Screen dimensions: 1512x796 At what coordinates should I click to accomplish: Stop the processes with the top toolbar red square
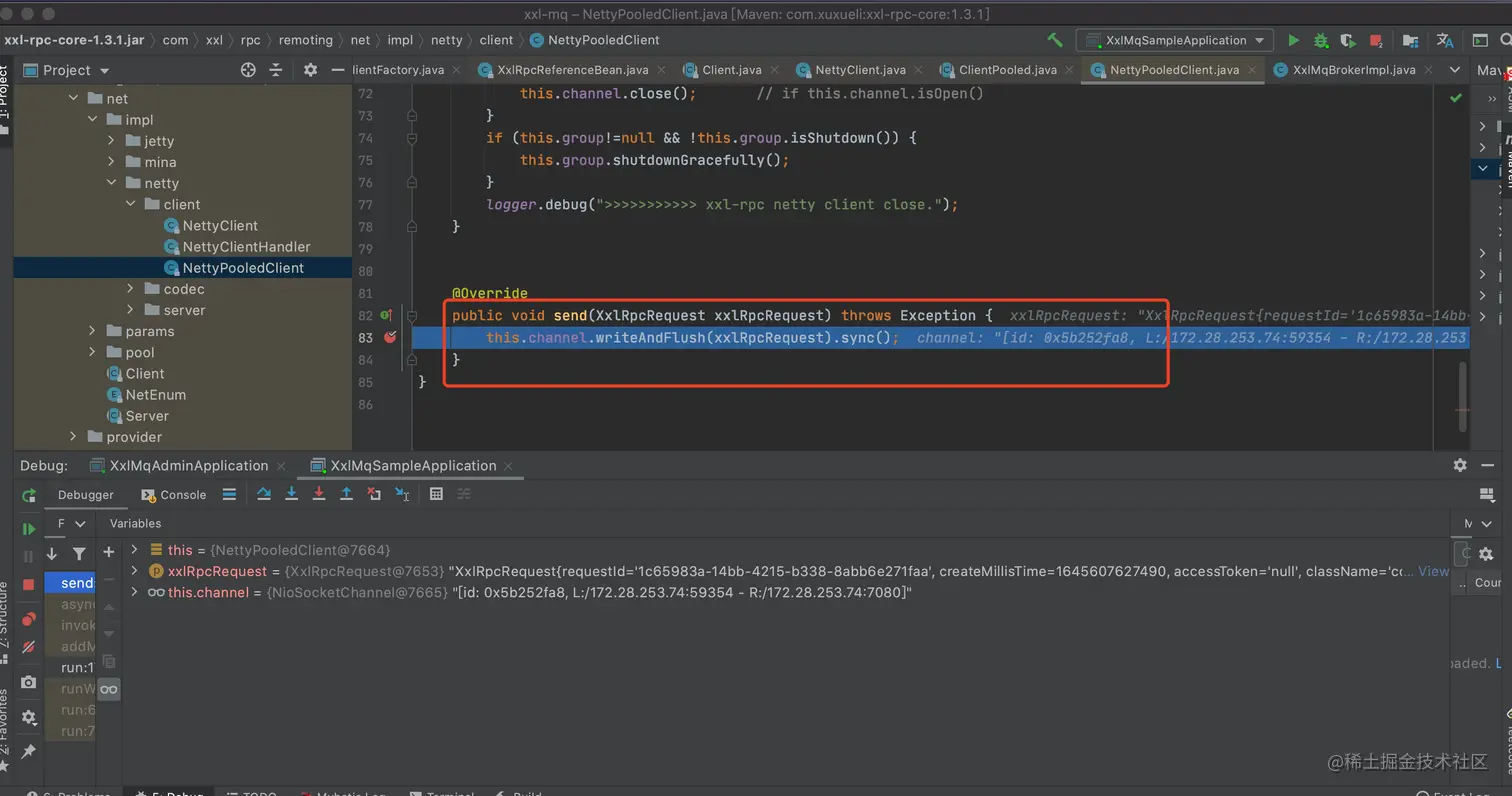pos(1376,40)
